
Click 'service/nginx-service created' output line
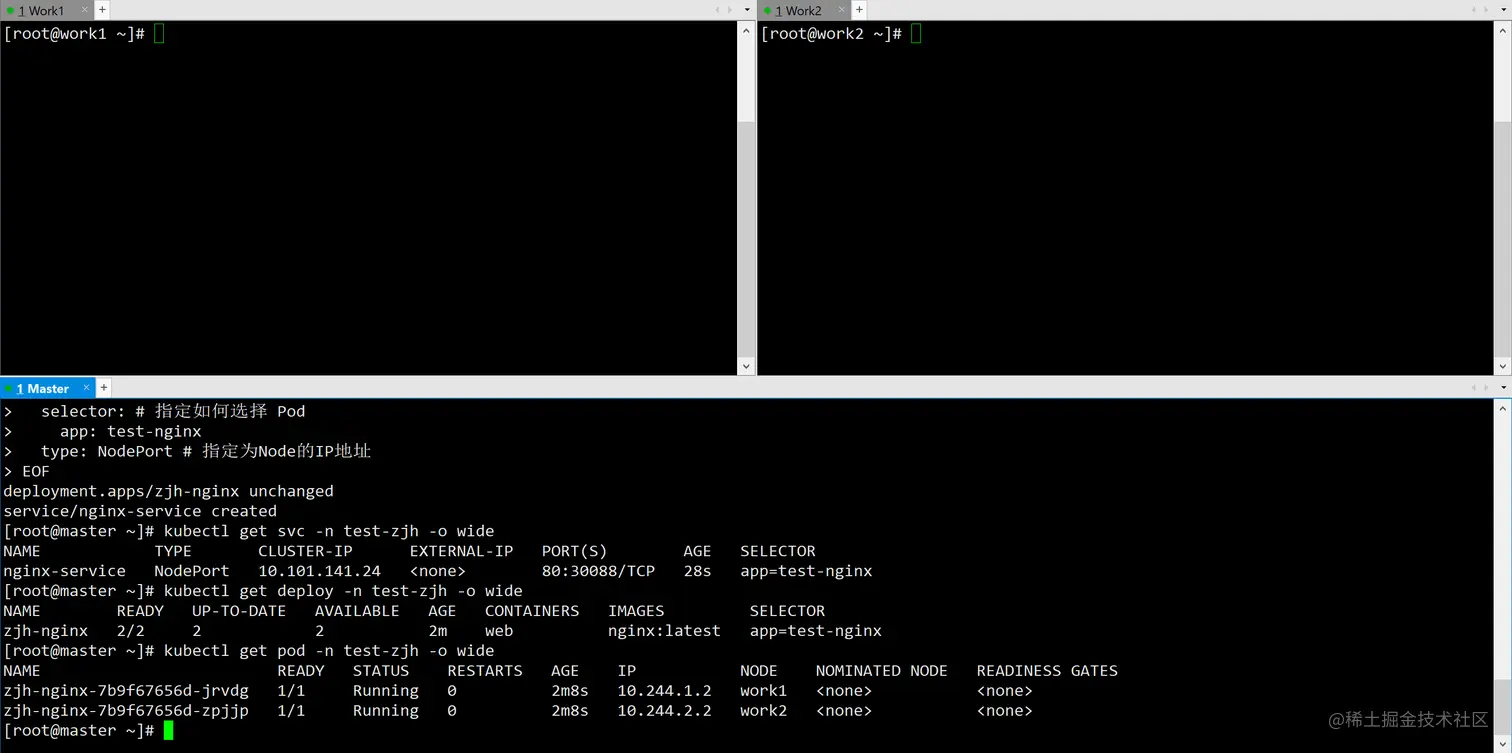(x=140, y=511)
